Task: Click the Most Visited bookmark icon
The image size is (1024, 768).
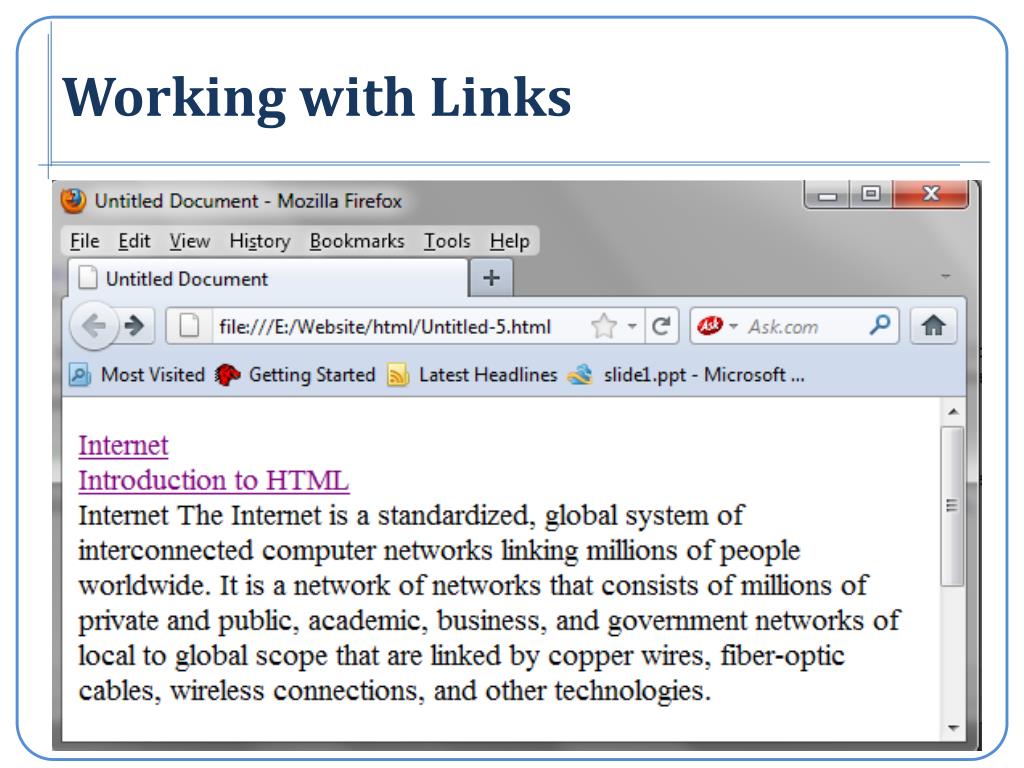Action: coord(80,375)
